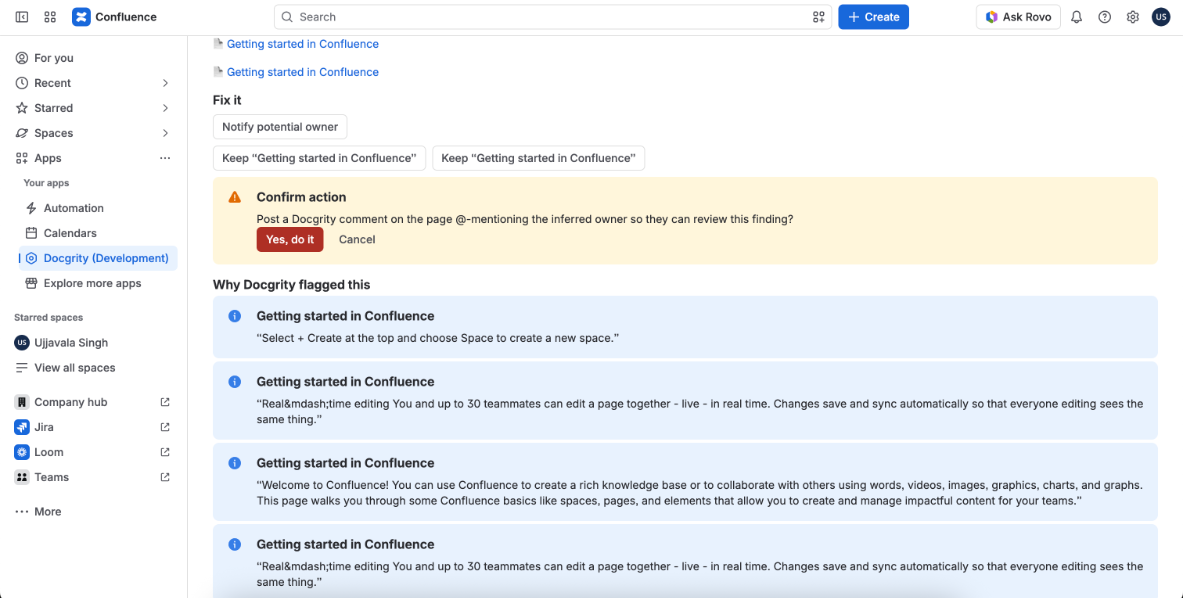Open second Getting started in Confluence link
The width and height of the screenshot is (1183, 598).
[x=303, y=72]
